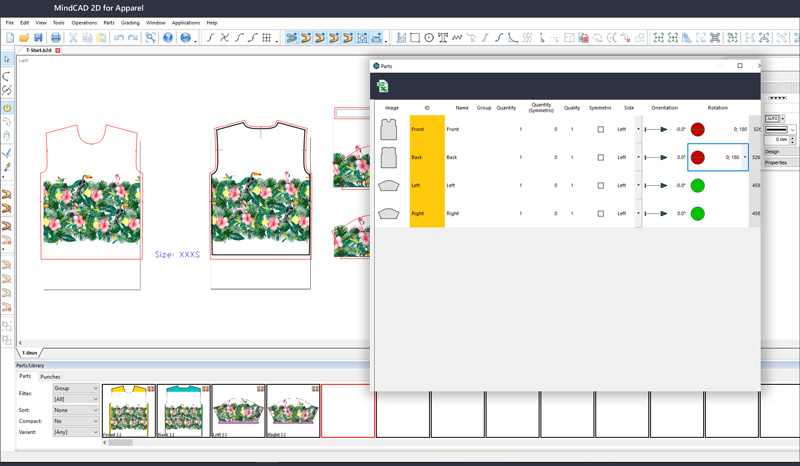The width and height of the screenshot is (800, 466).
Task: Click expand icon on Right part thumbnail
Action: point(315,388)
